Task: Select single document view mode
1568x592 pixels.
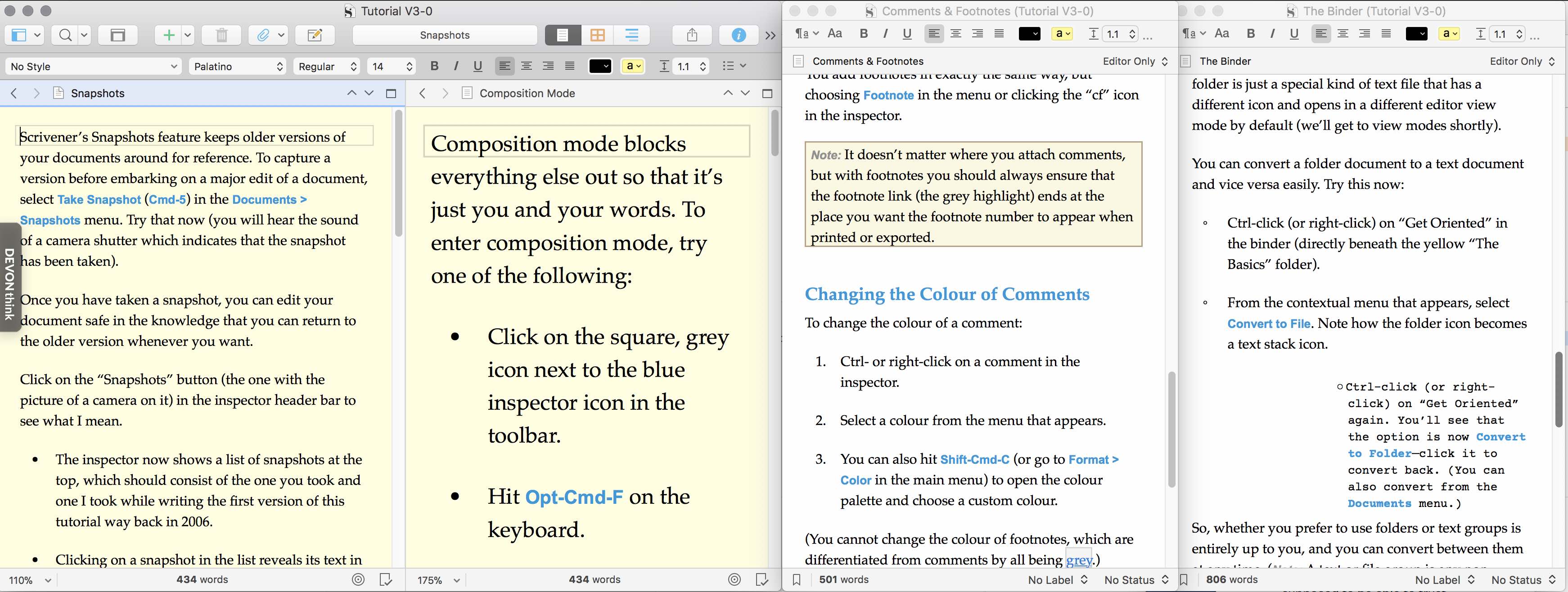Action: (x=563, y=35)
